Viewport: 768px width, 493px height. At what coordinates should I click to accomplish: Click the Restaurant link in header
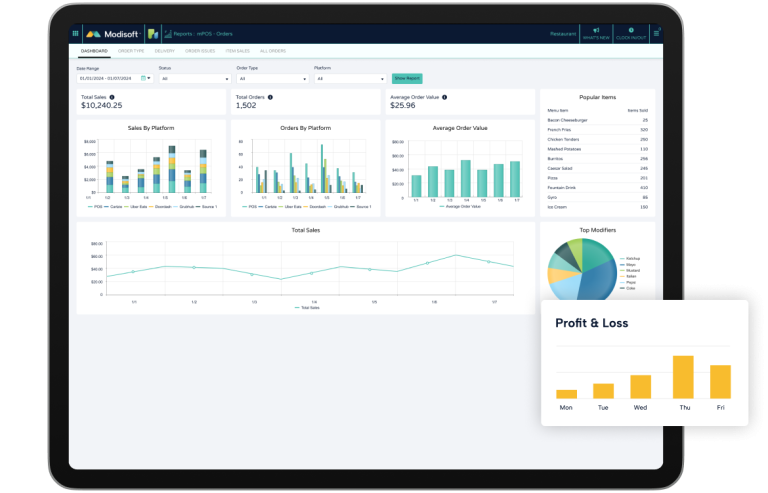pyautogui.click(x=563, y=33)
